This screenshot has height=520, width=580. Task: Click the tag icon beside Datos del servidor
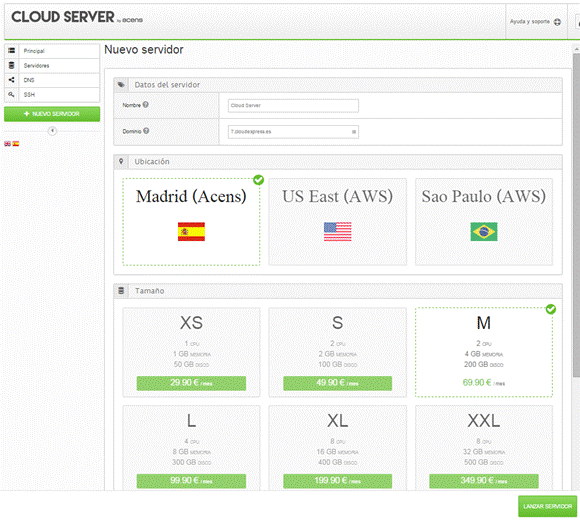tap(121, 85)
